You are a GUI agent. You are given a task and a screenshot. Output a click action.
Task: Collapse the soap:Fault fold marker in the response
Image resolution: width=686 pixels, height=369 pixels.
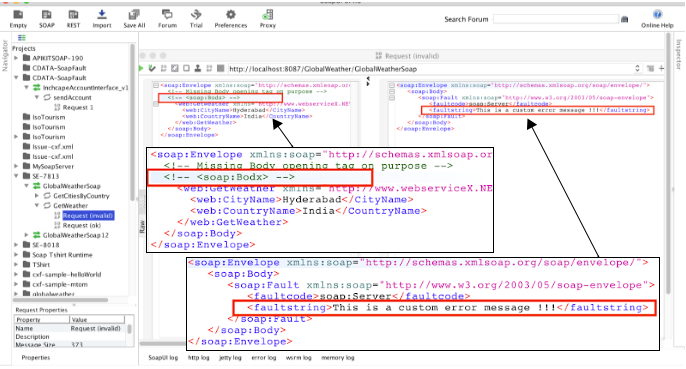point(392,98)
